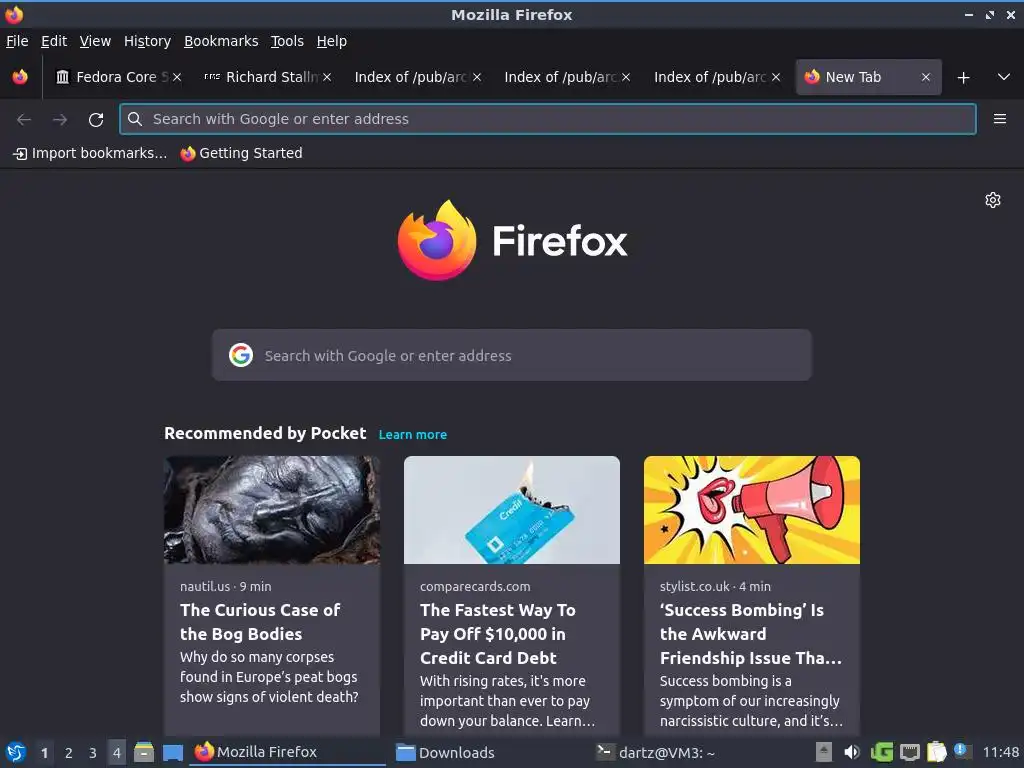The image size is (1024, 768).
Task: Open the system start menu icon
Action: point(16,752)
